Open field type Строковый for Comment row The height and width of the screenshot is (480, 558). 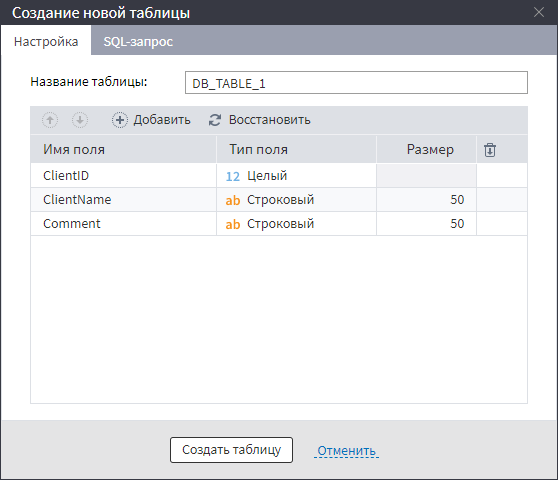point(296,224)
